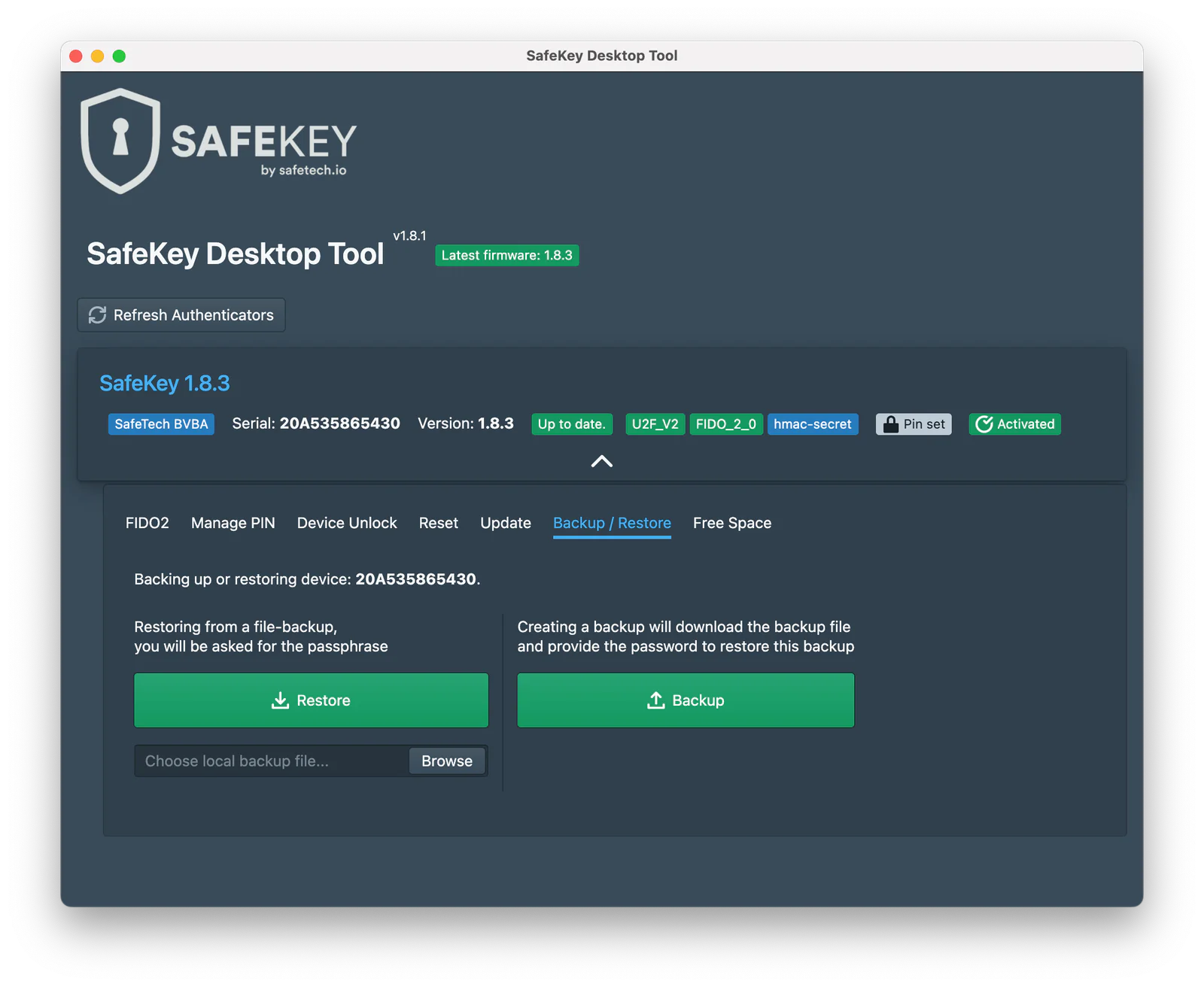Click the U2F_V2 protocol badge

(655, 424)
